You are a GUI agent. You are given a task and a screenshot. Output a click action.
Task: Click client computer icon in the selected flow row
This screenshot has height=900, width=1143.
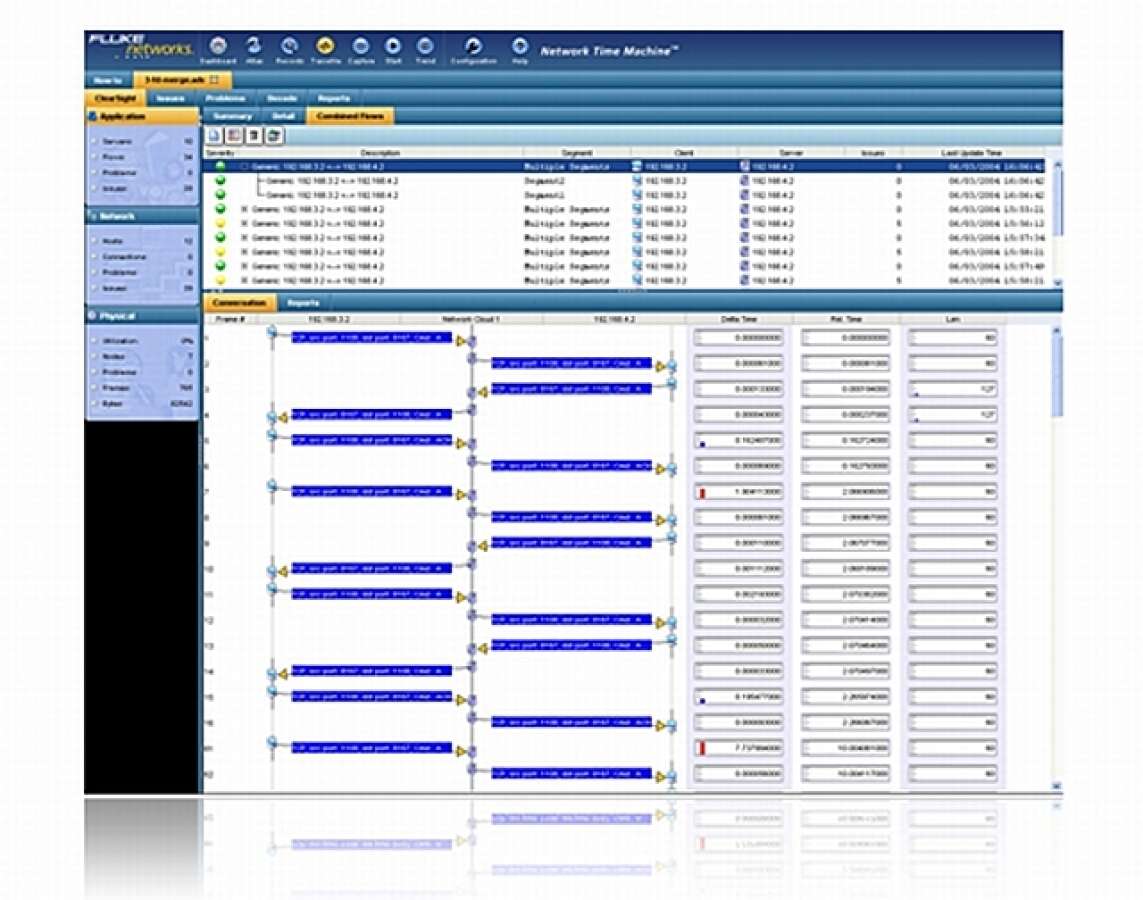(637, 166)
